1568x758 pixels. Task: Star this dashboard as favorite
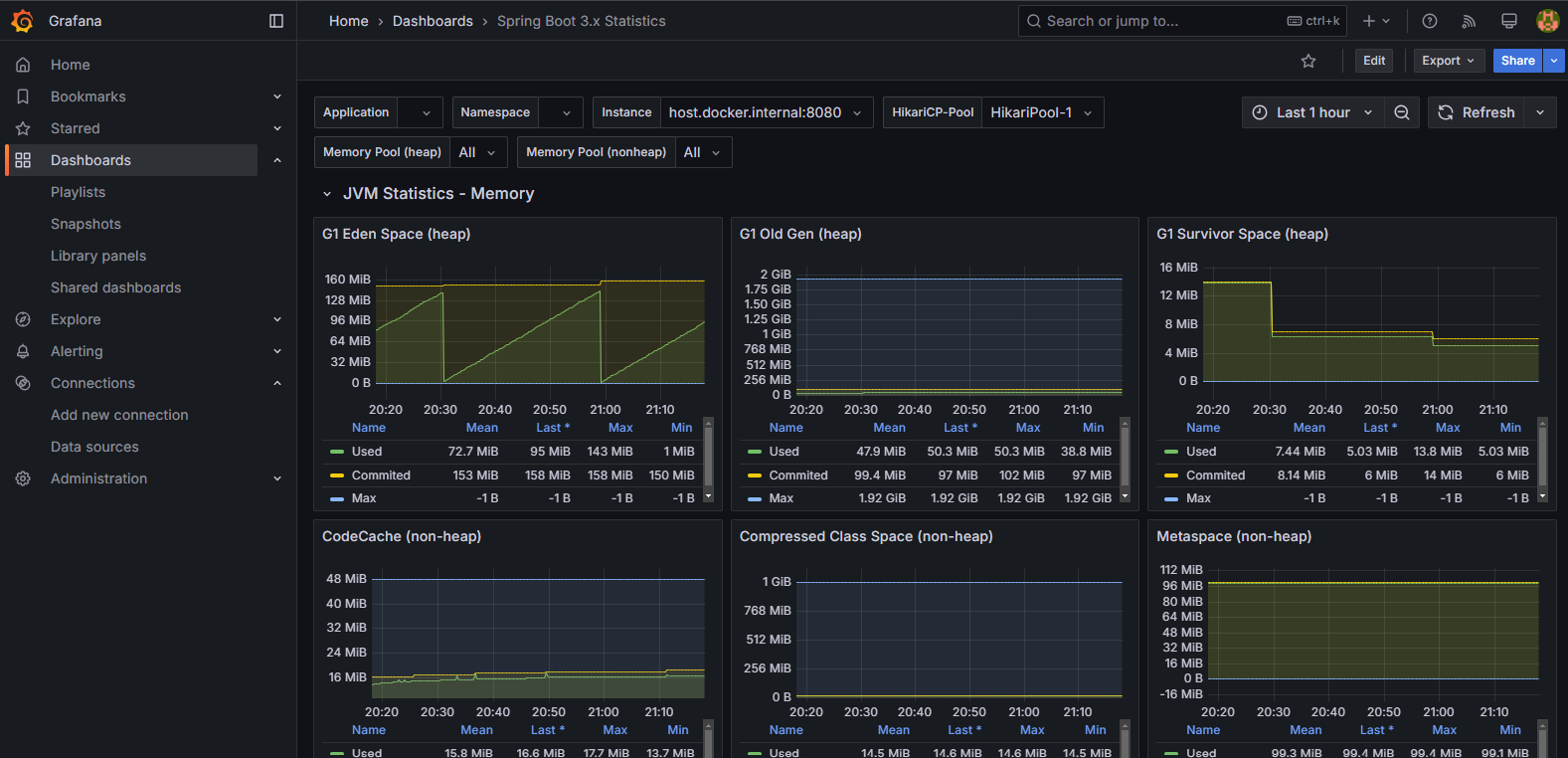pyautogui.click(x=1308, y=61)
